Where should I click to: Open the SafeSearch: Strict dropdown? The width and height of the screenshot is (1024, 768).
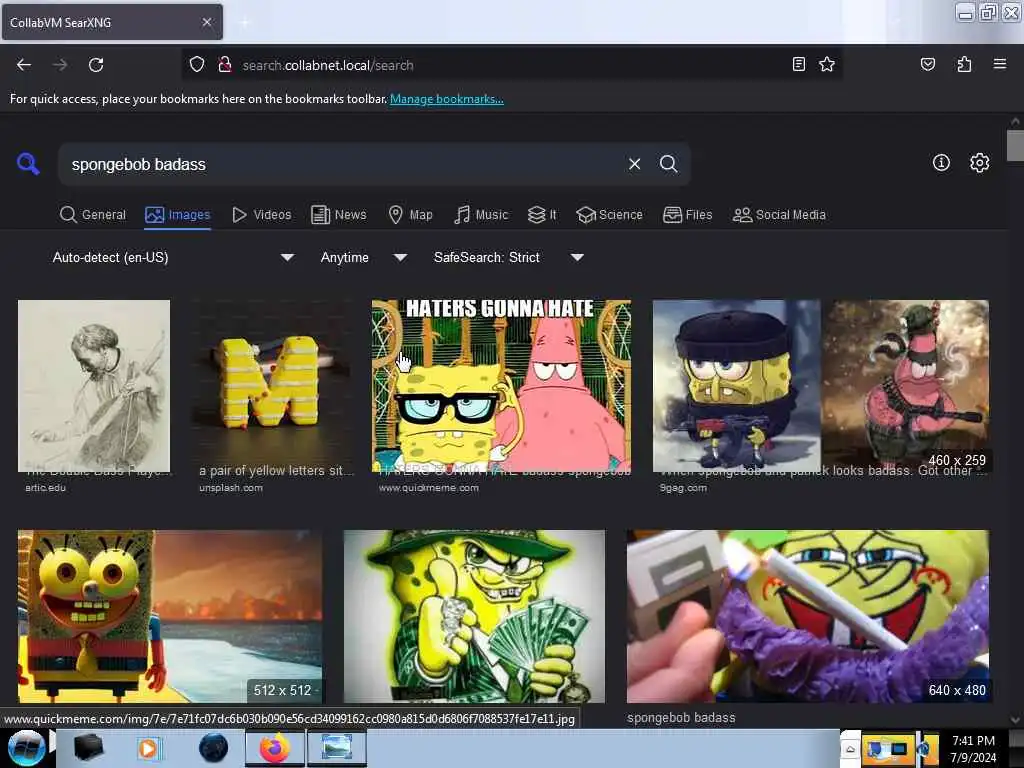click(509, 257)
